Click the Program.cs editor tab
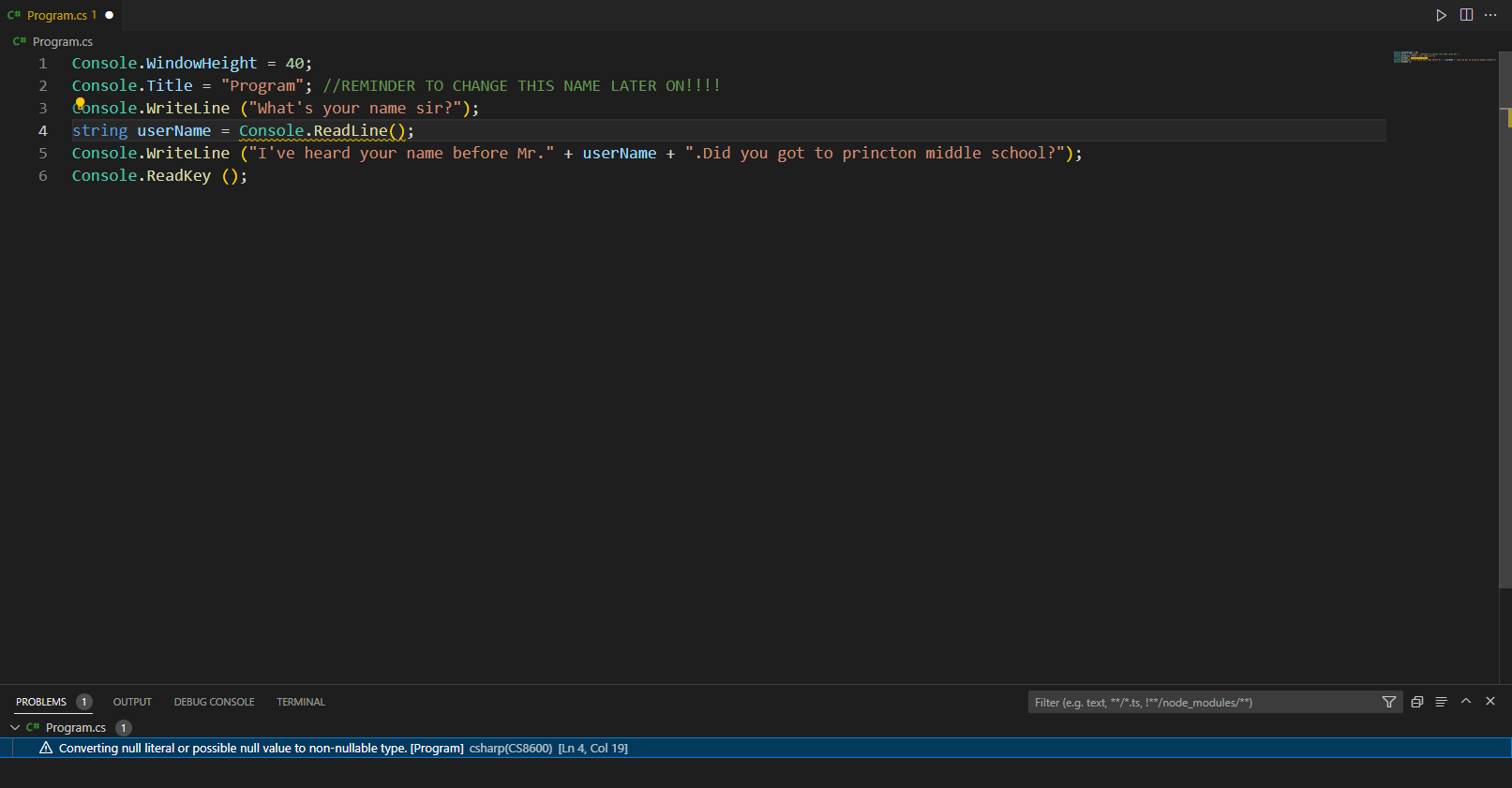 [x=57, y=15]
